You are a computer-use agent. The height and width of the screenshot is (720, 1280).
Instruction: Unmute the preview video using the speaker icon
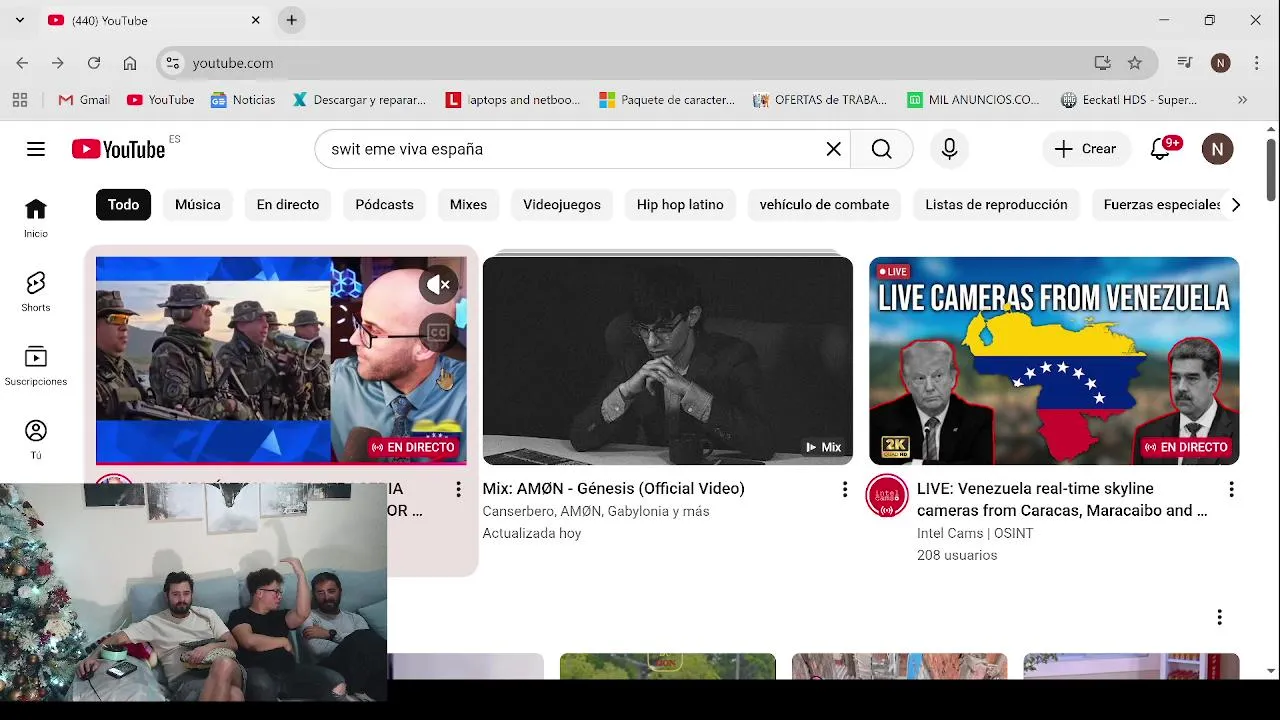[438, 285]
